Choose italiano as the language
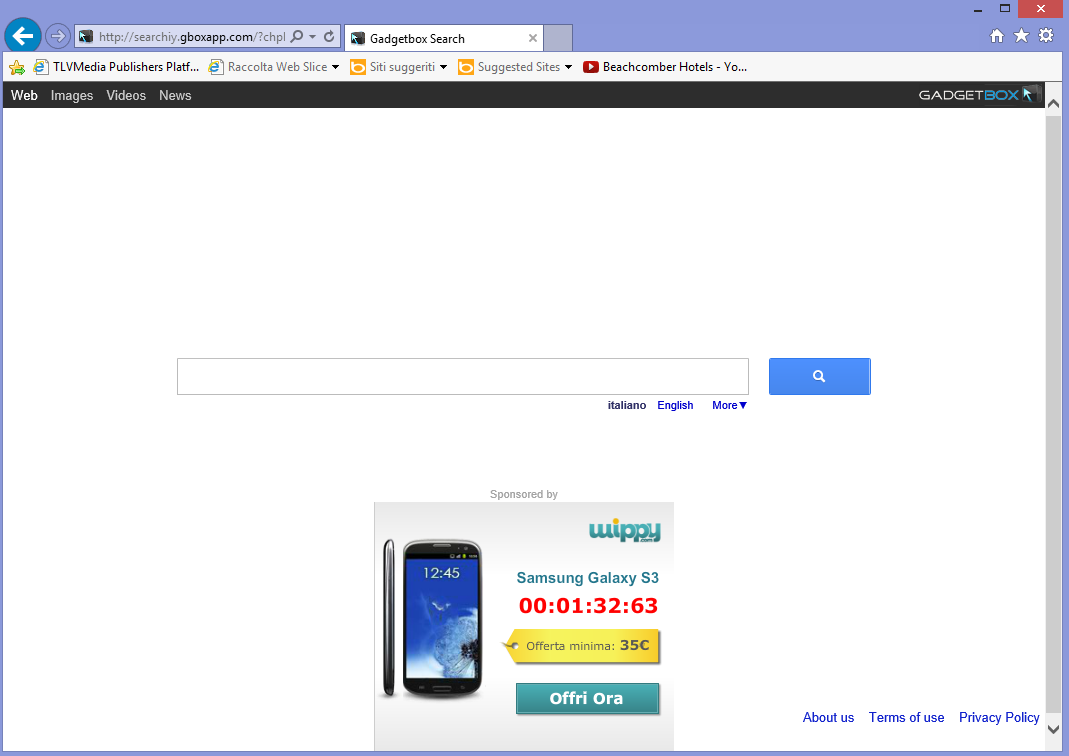The width and height of the screenshot is (1069, 756). click(627, 405)
